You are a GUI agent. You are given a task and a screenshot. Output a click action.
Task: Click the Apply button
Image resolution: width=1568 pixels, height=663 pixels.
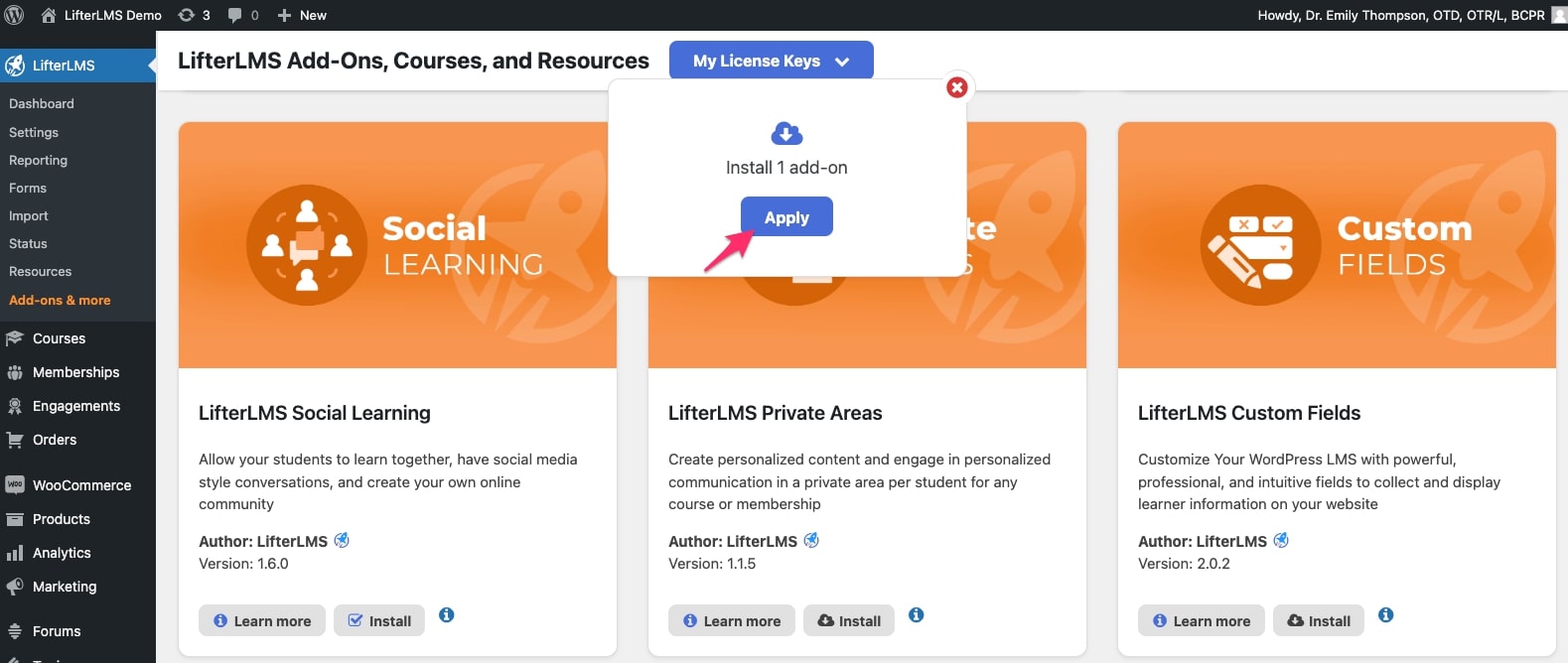pos(786,217)
